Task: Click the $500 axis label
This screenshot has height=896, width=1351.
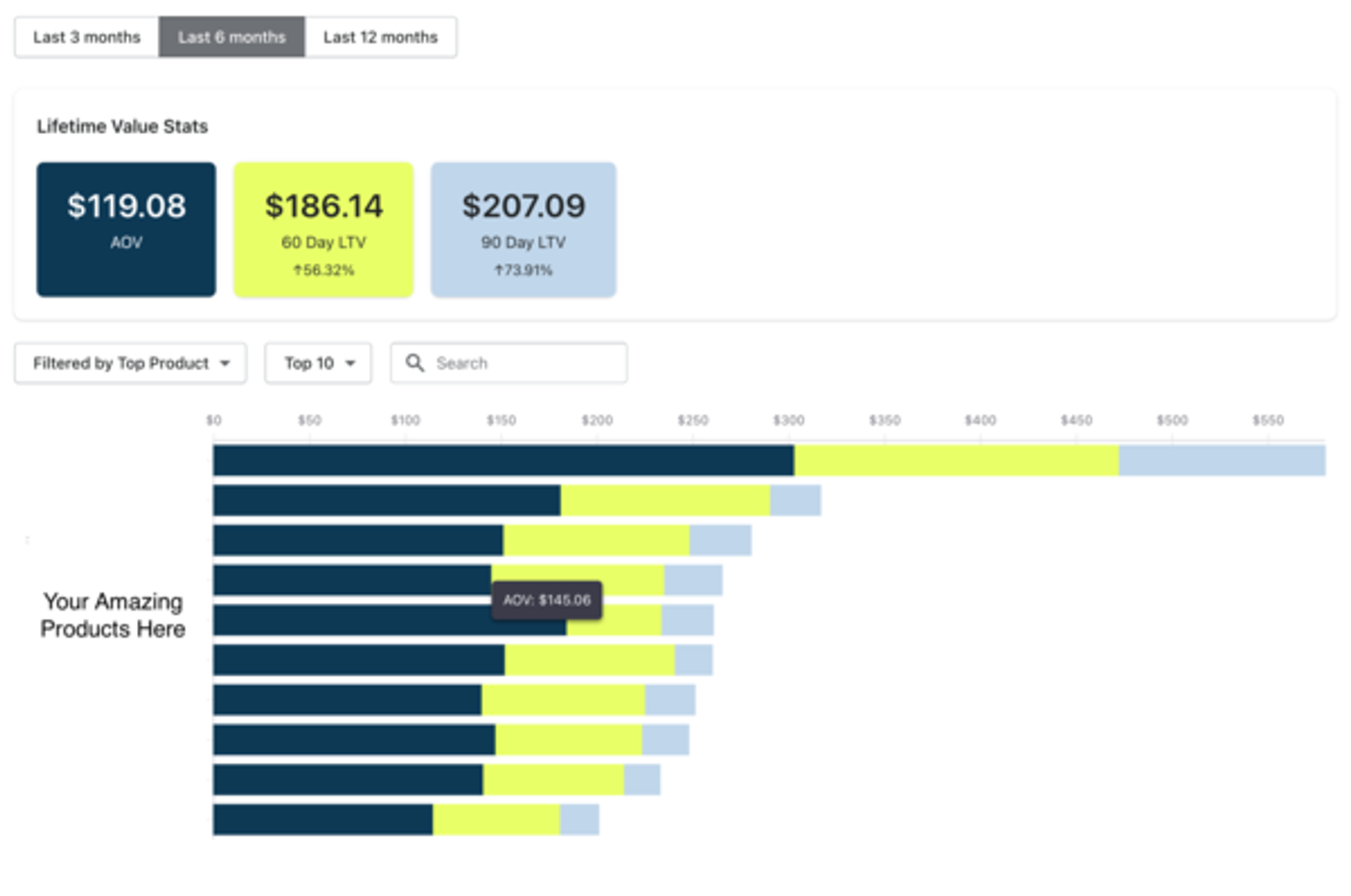Action: point(1172,420)
